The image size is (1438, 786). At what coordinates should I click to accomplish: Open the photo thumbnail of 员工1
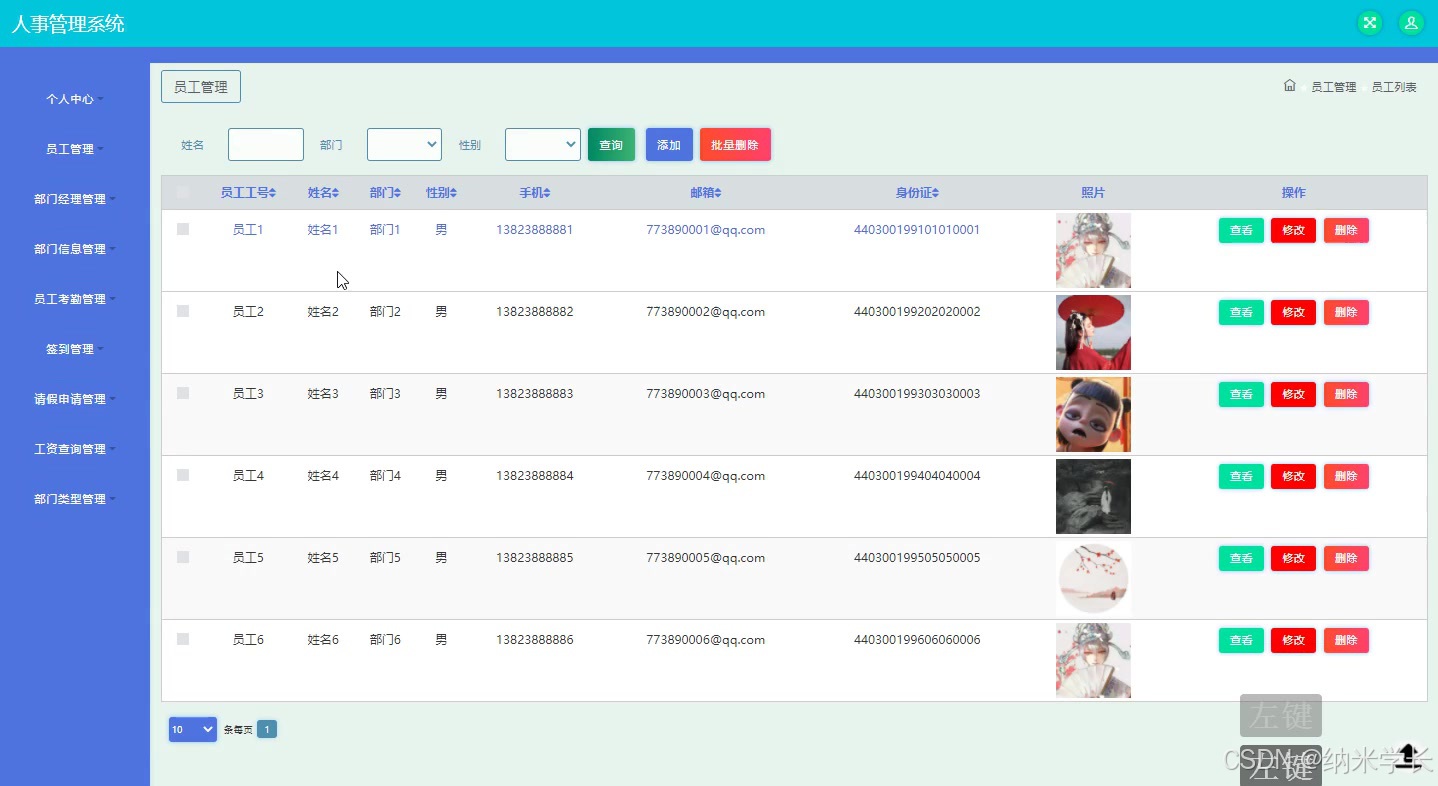(x=1093, y=250)
